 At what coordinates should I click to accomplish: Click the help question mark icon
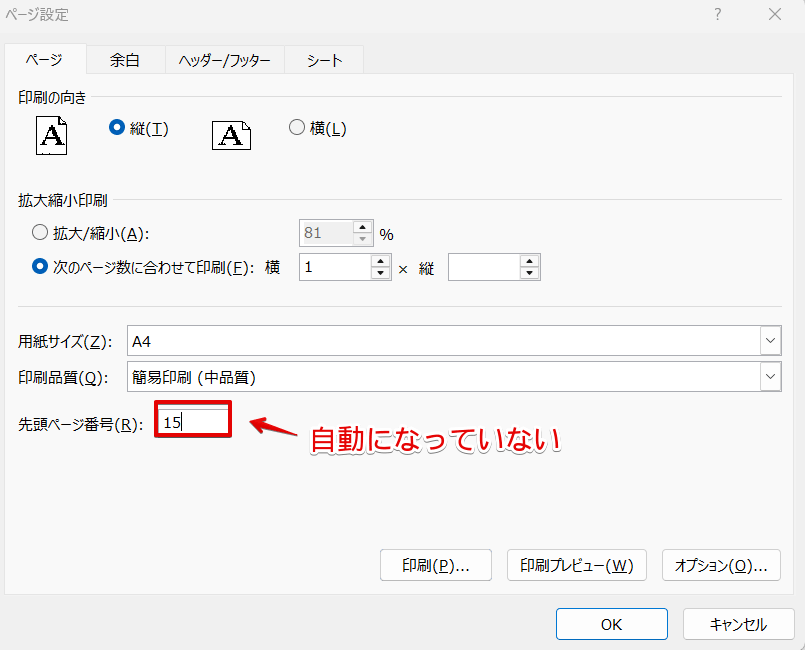(718, 14)
